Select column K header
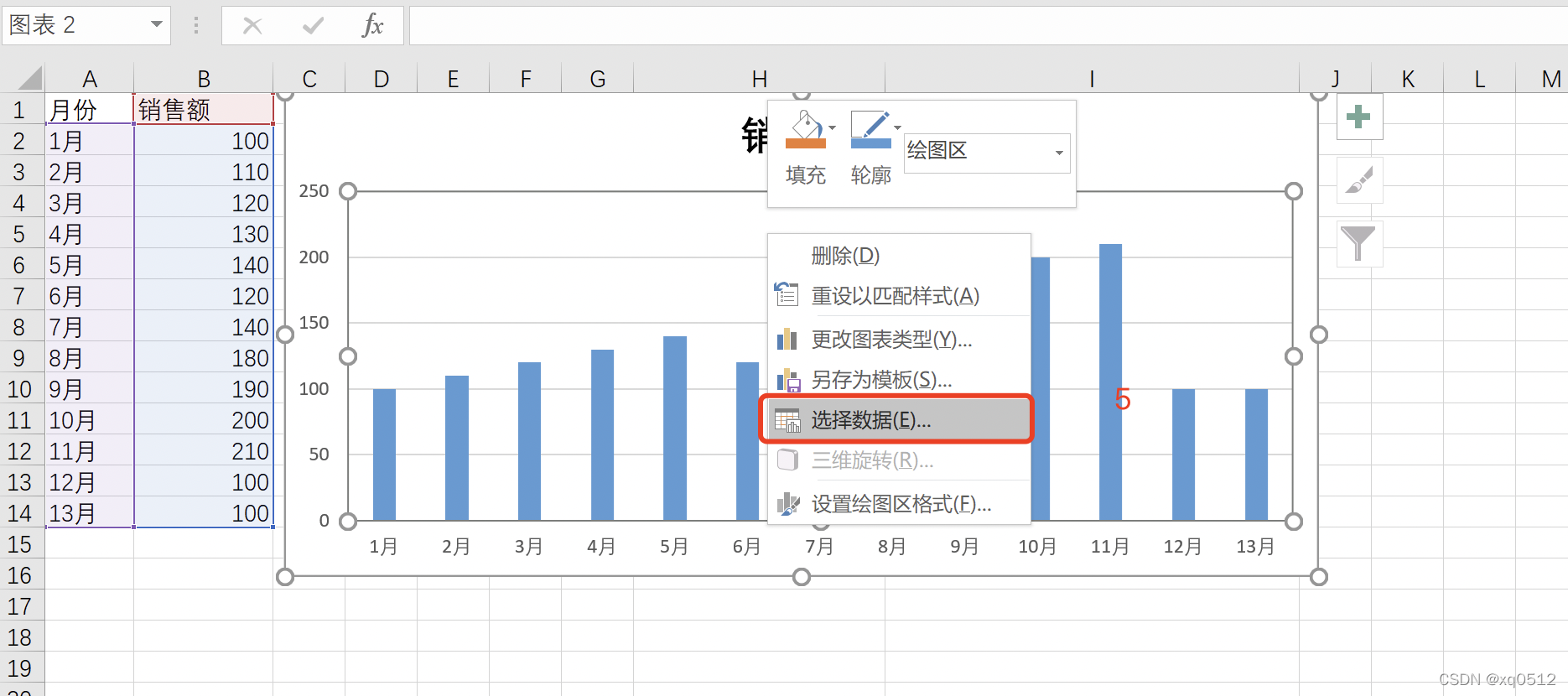1568x696 pixels. click(x=1408, y=79)
